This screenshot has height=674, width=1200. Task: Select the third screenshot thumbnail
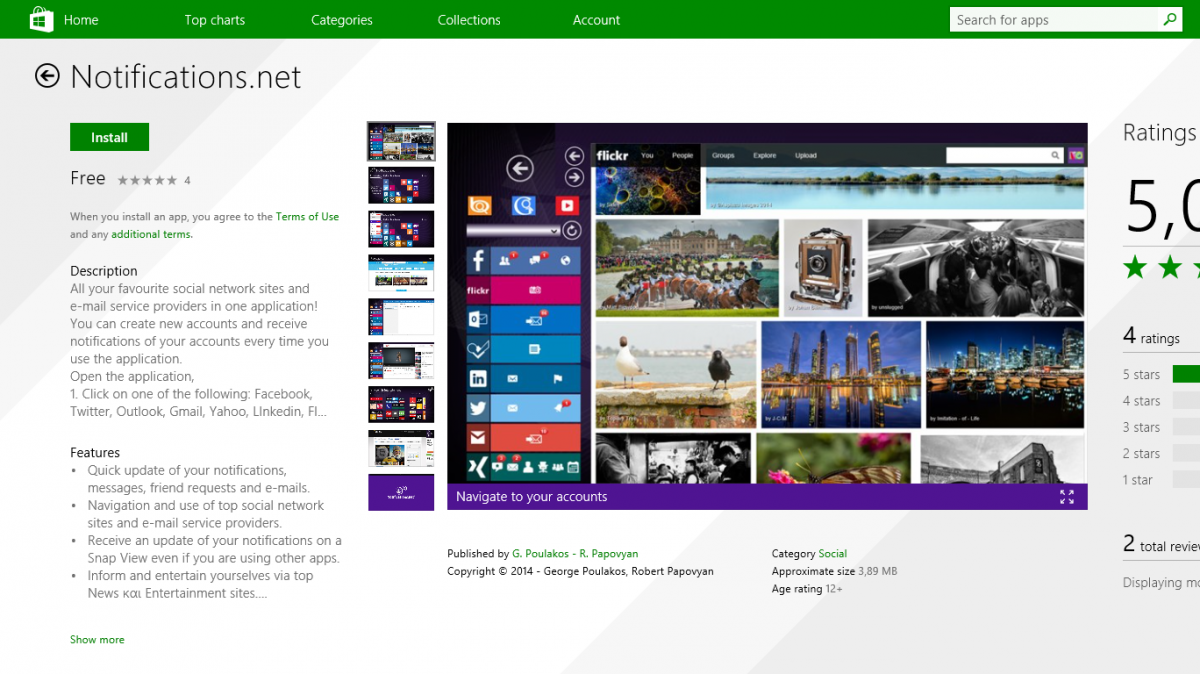401,229
